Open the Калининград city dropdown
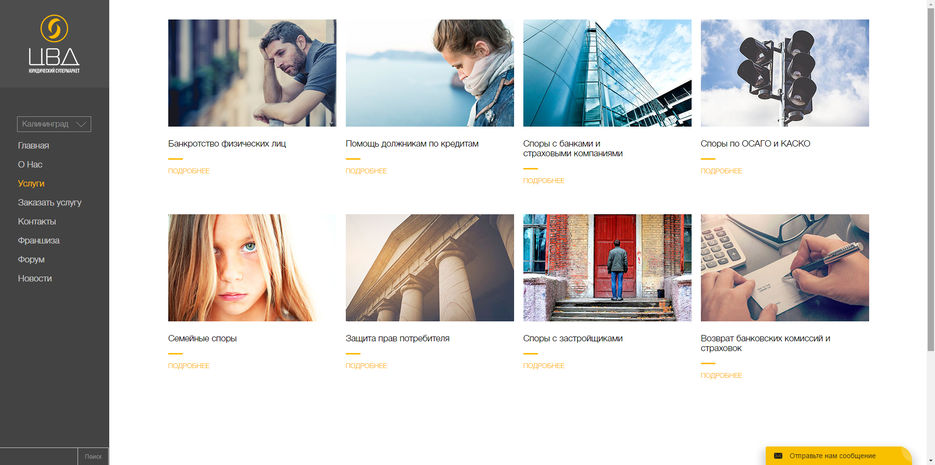This screenshot has height=465, width=935. point(54,124)
